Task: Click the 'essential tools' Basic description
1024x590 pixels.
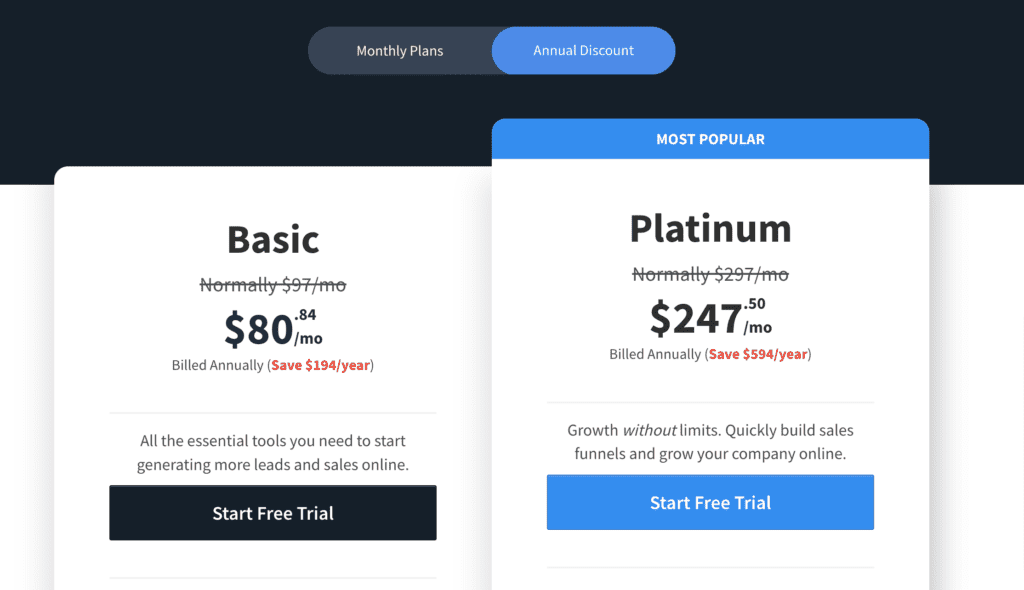Action: click(273, 452)
